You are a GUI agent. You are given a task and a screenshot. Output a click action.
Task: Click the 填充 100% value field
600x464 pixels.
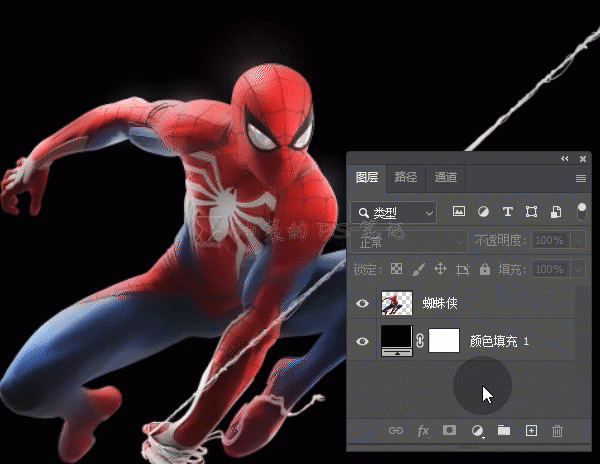tap(551, 269)
